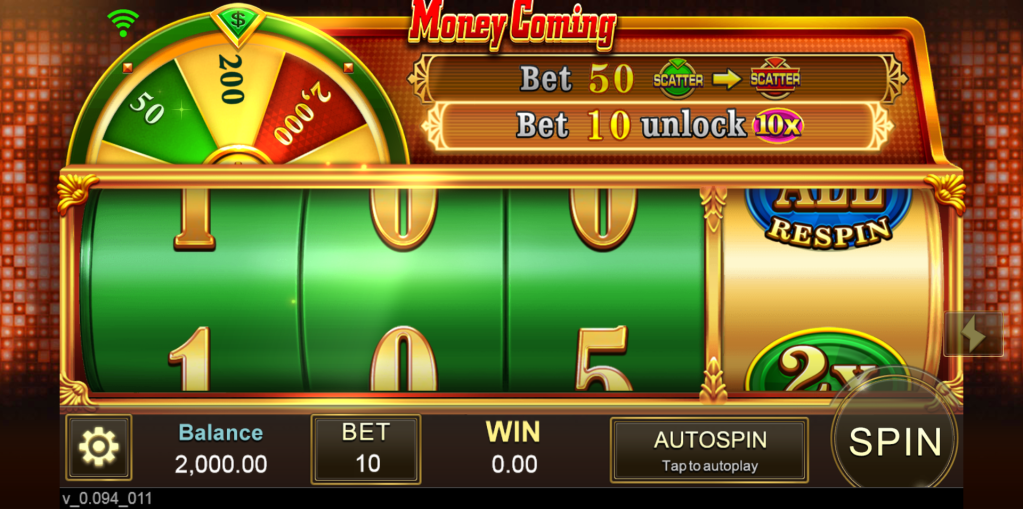Screen dimensions: 1023x509
Task: Open the settings gear icon
Action: coord(99,447)
